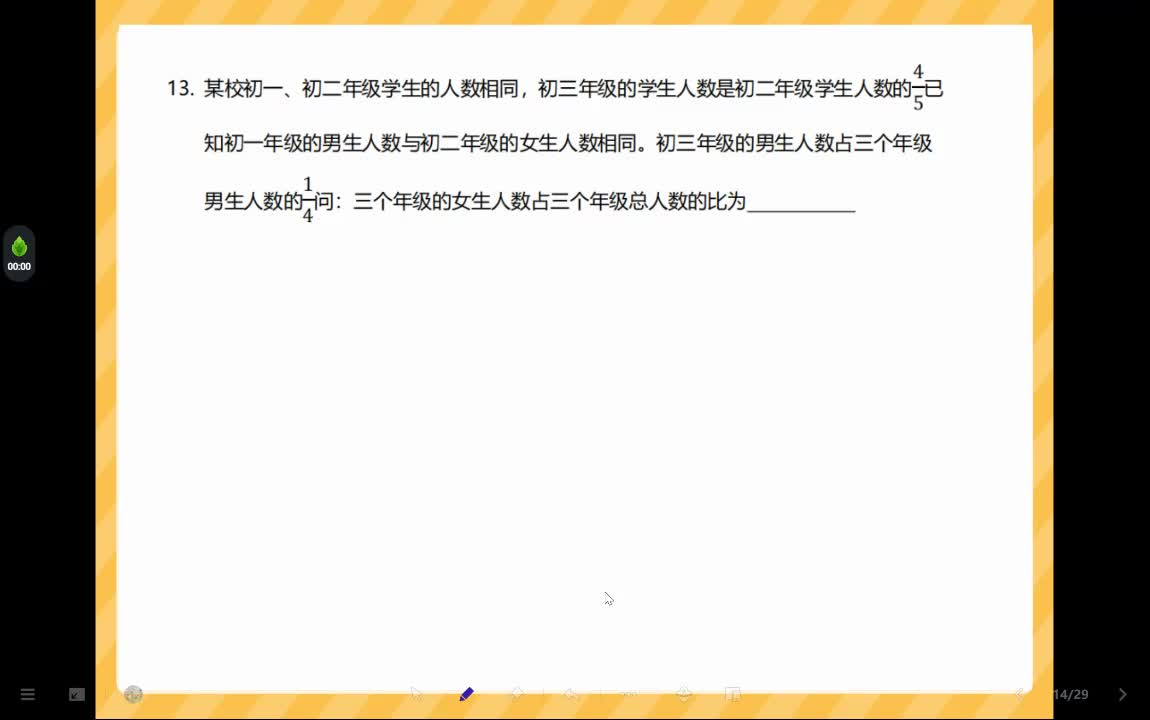The image size is (1150, 720).
Task: Select the mouse pointer tool
Action: point(417,694)
